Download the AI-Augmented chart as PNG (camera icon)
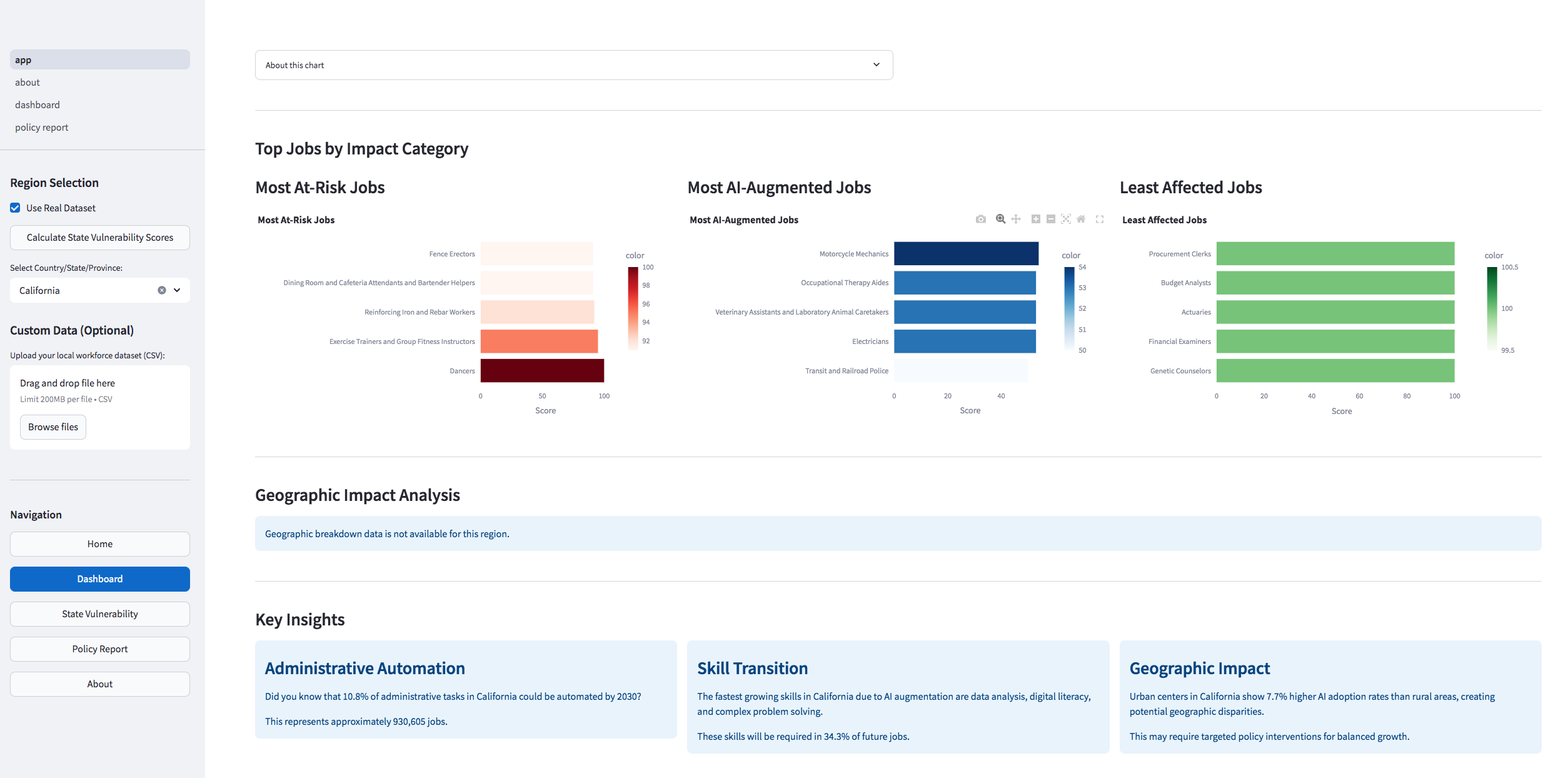1568x778 pixels. click(980, 219)
